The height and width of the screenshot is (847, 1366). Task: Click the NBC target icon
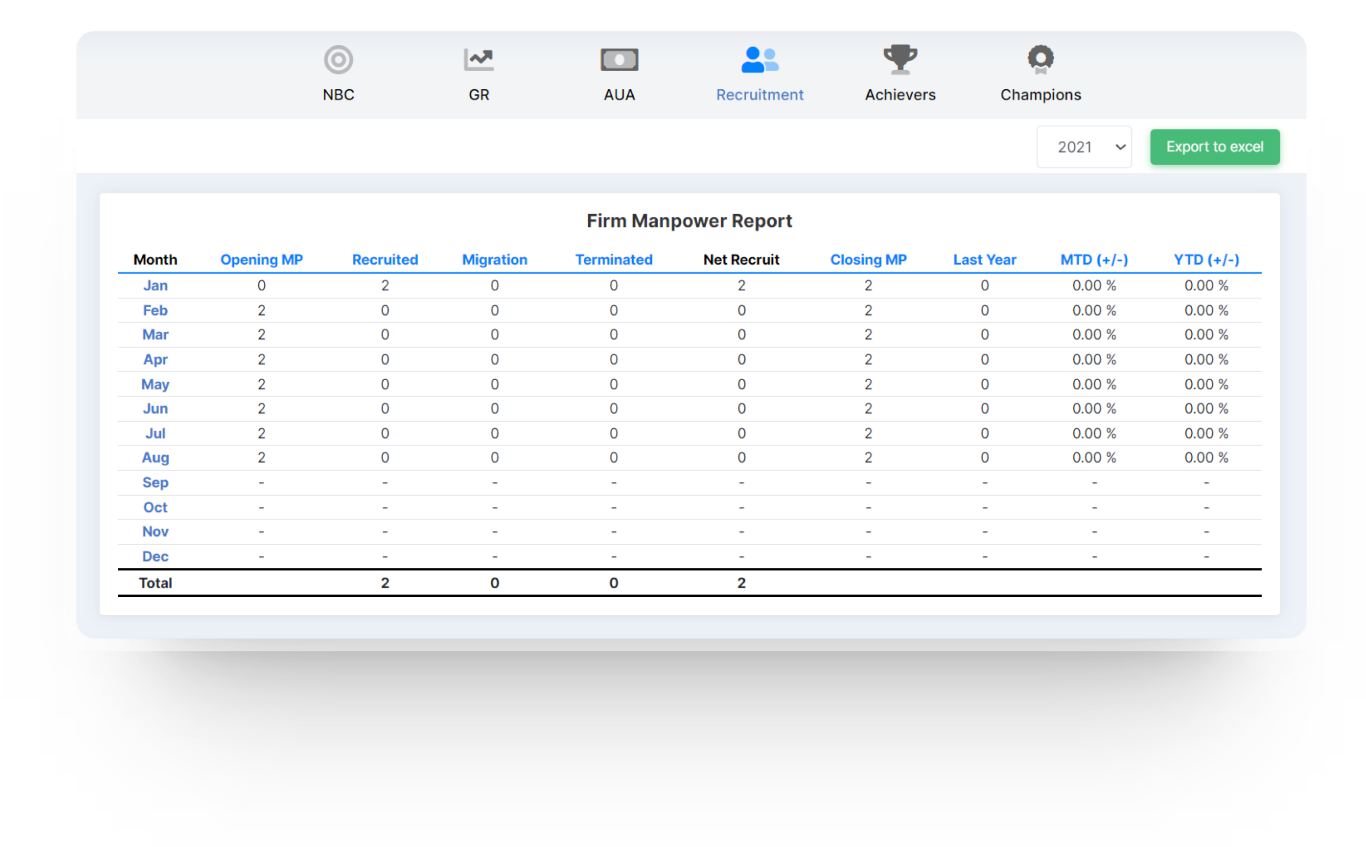339,60
